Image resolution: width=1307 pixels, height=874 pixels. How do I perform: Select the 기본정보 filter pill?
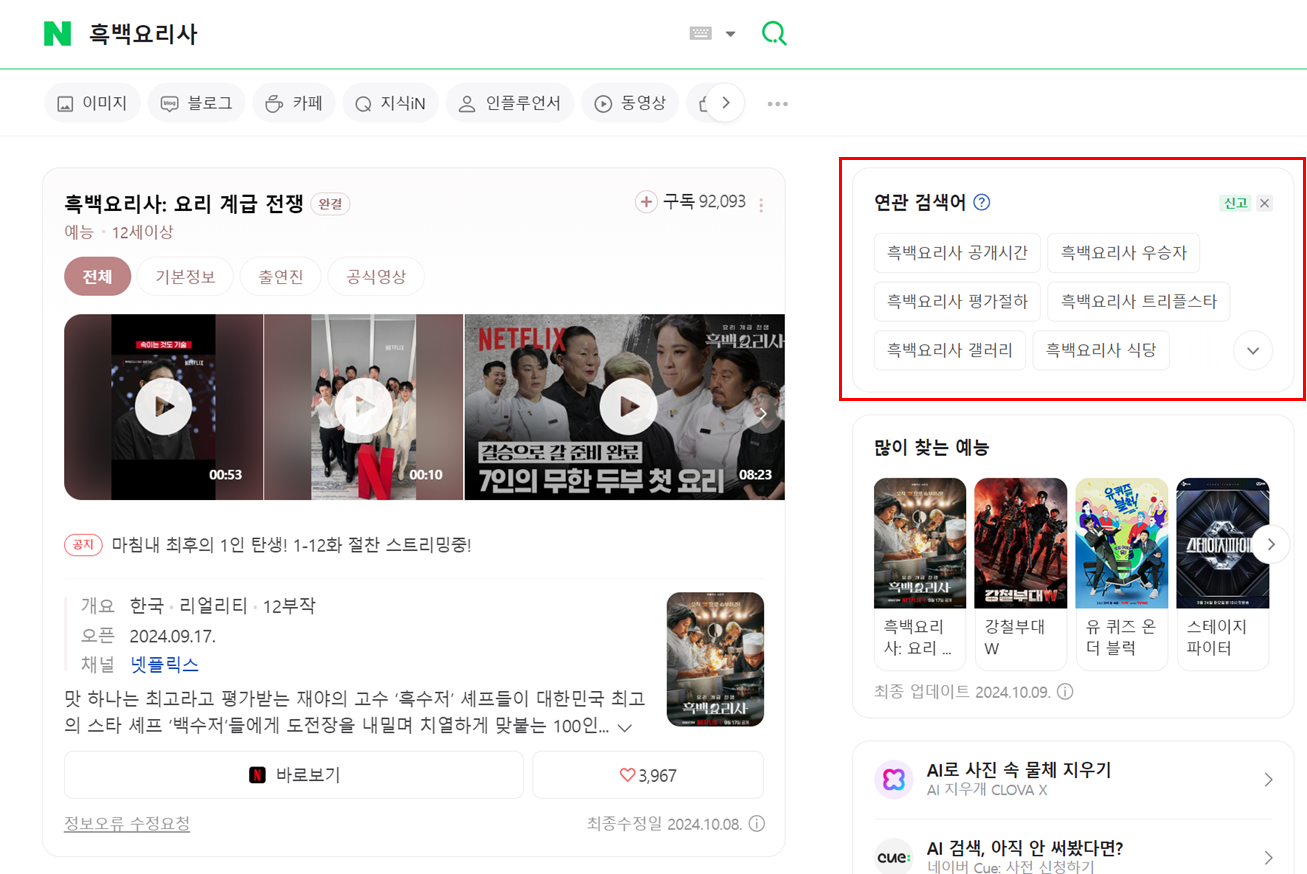185,277
